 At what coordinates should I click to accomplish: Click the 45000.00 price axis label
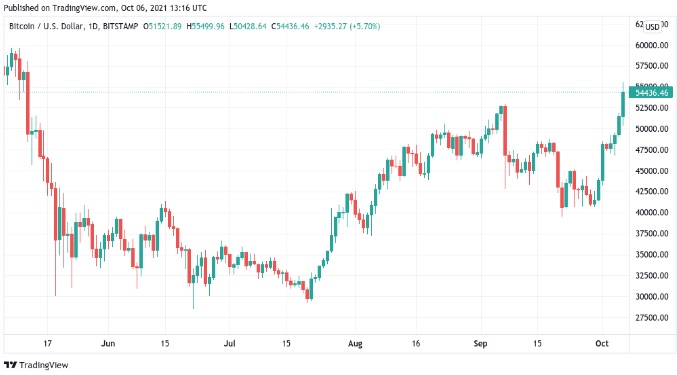click(652, 171)
